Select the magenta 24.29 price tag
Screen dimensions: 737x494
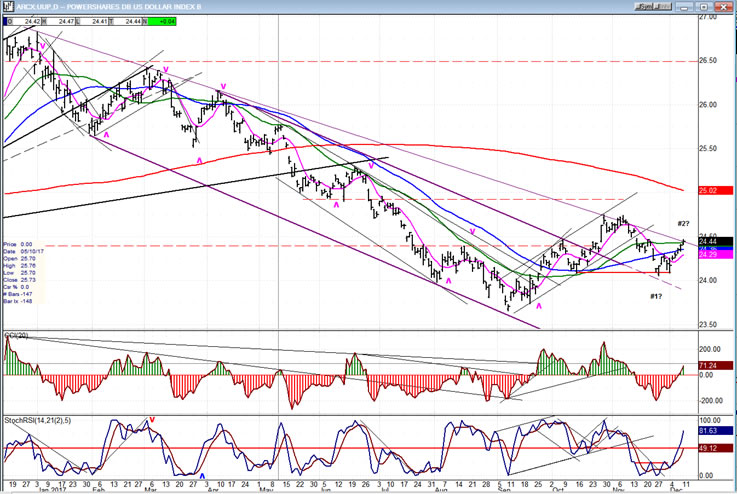tap(710, 255)
